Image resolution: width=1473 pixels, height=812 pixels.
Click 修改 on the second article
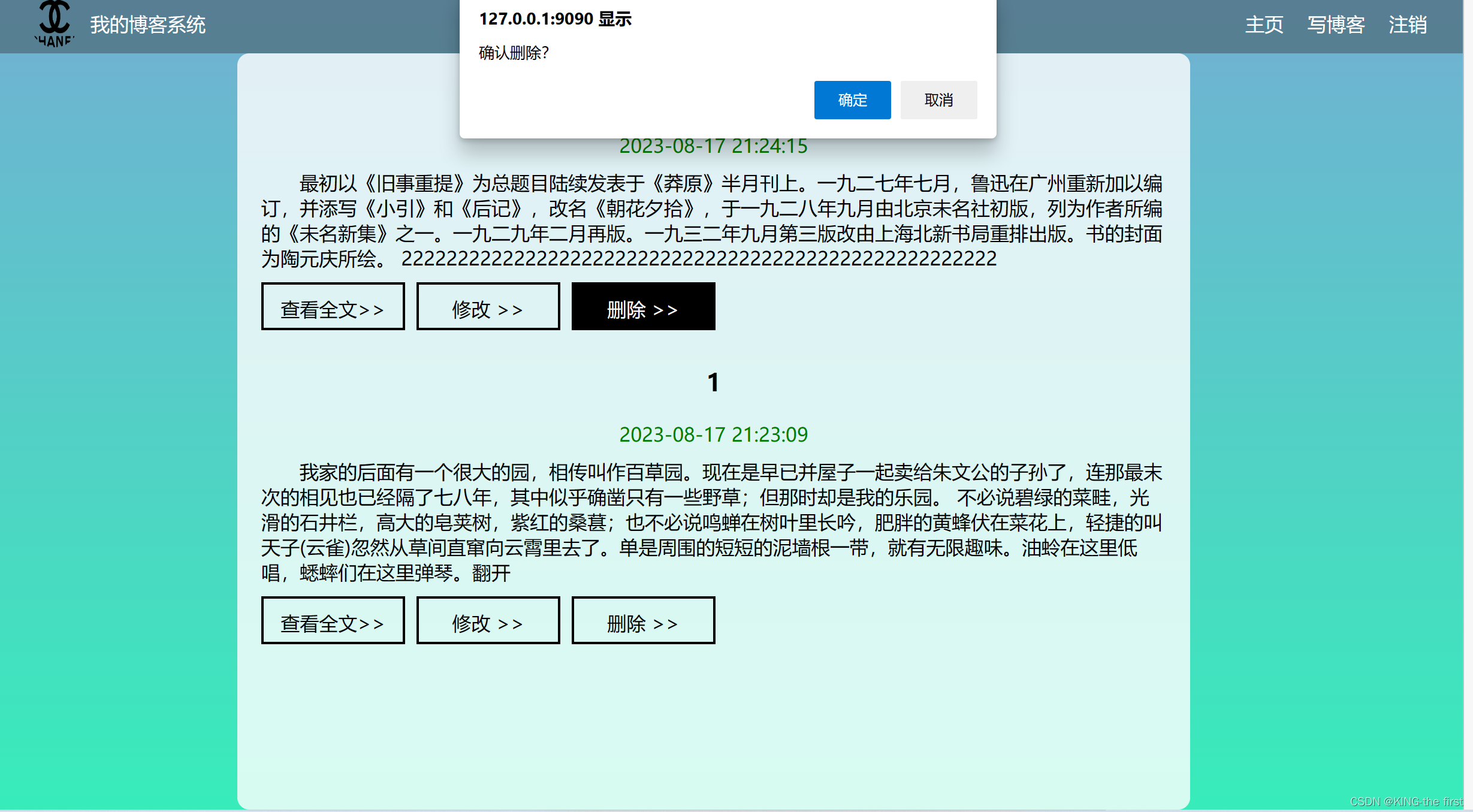point(488,620)
